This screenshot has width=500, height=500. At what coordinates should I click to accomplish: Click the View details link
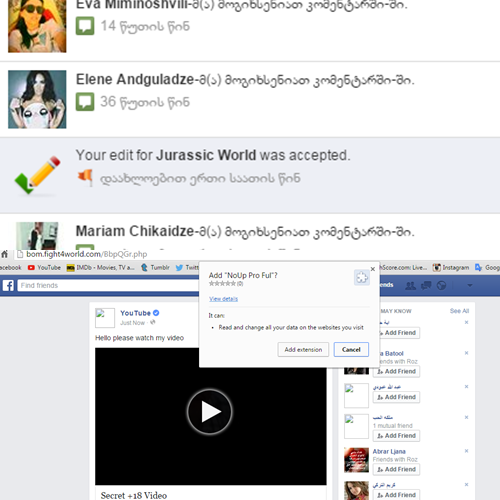pos(223,299)
